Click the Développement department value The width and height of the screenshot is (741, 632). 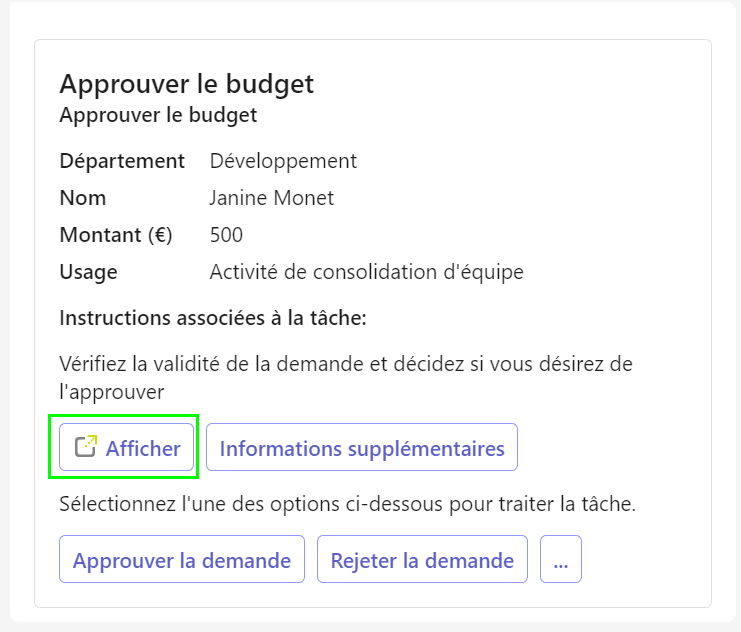283,161
